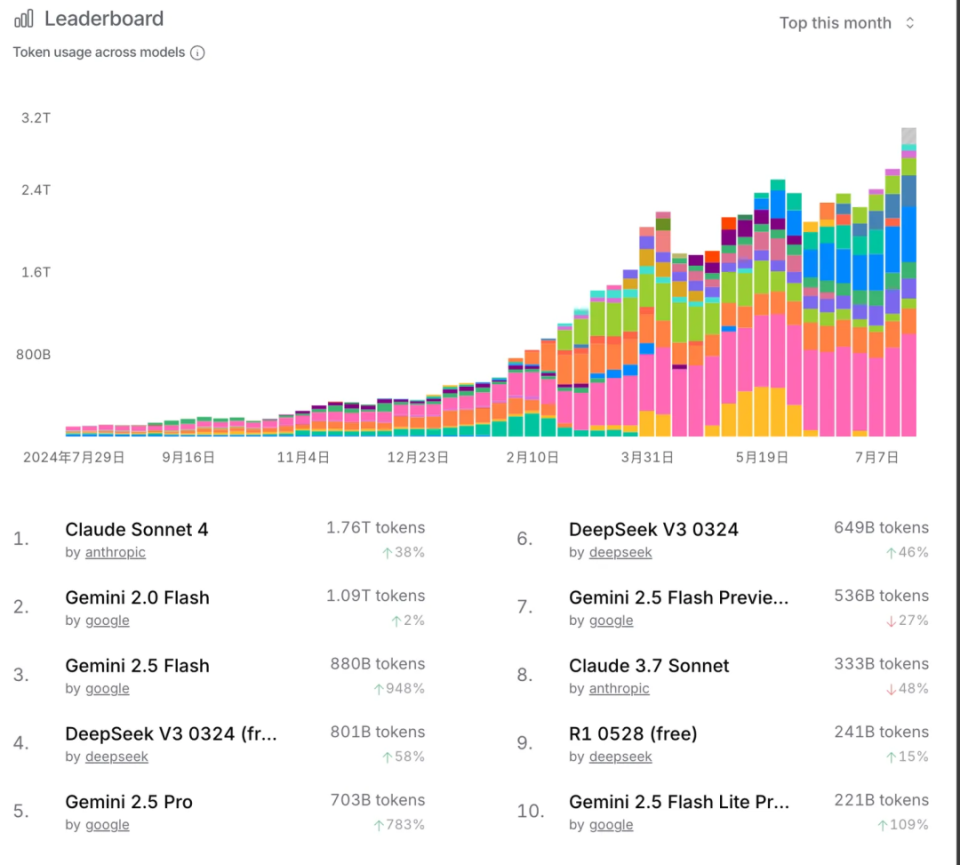Click the Leaderboard bar chart icon
960x865 pixels.
tap(23, 19)
